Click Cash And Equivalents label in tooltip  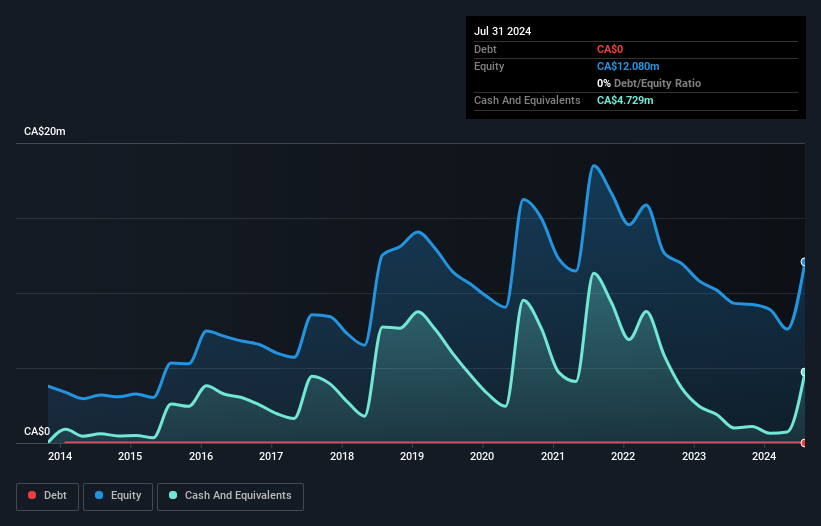pyautogui.click(x=527, y=100)
